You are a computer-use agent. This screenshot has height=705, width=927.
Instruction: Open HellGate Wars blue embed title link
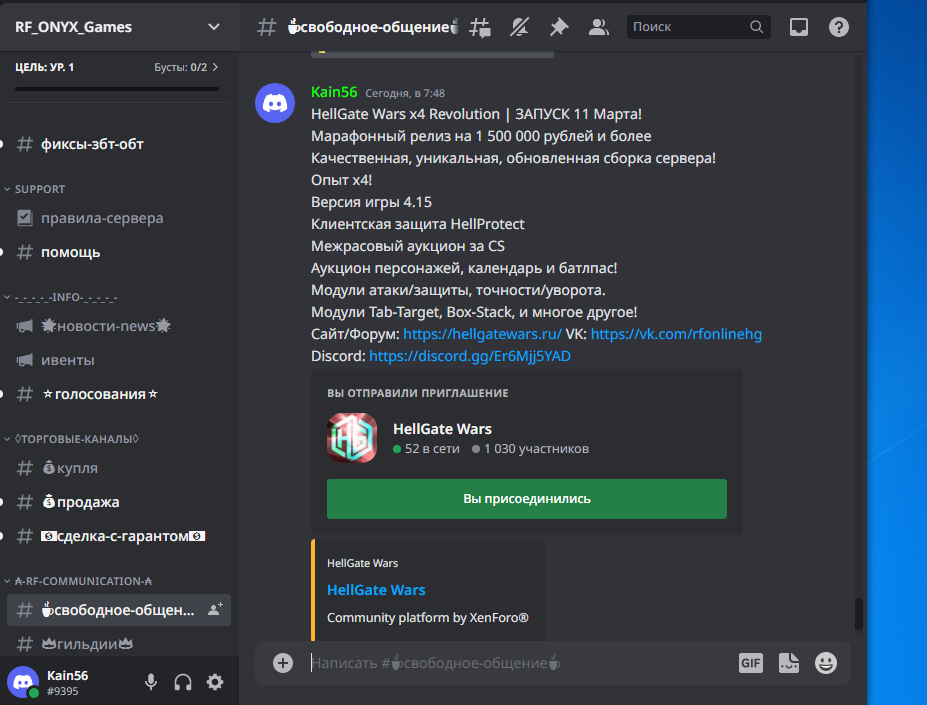click(376, 590)
